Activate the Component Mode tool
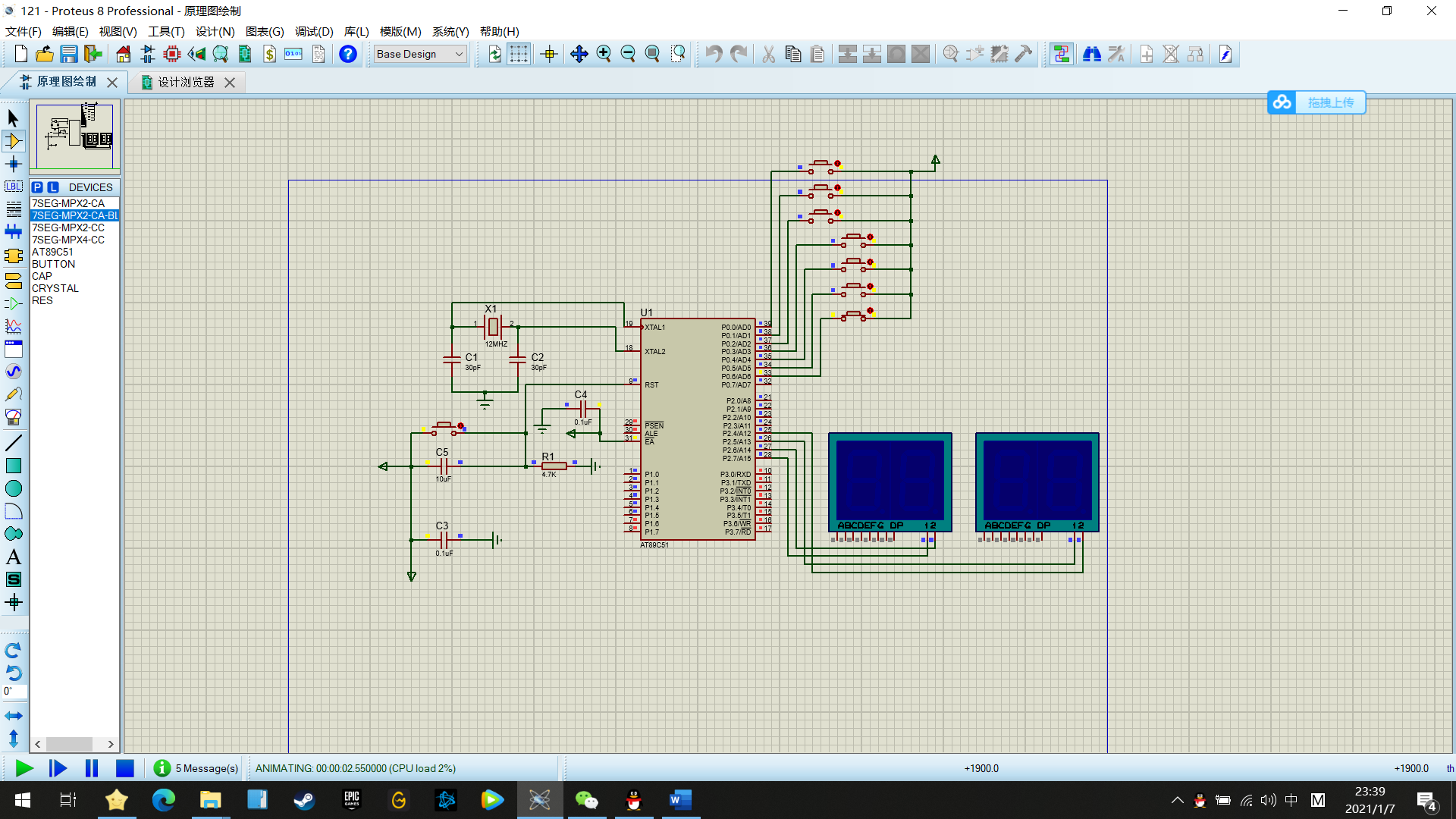Image resolution: width=1456 pixels, height=819 pixels. click(13, 141)
